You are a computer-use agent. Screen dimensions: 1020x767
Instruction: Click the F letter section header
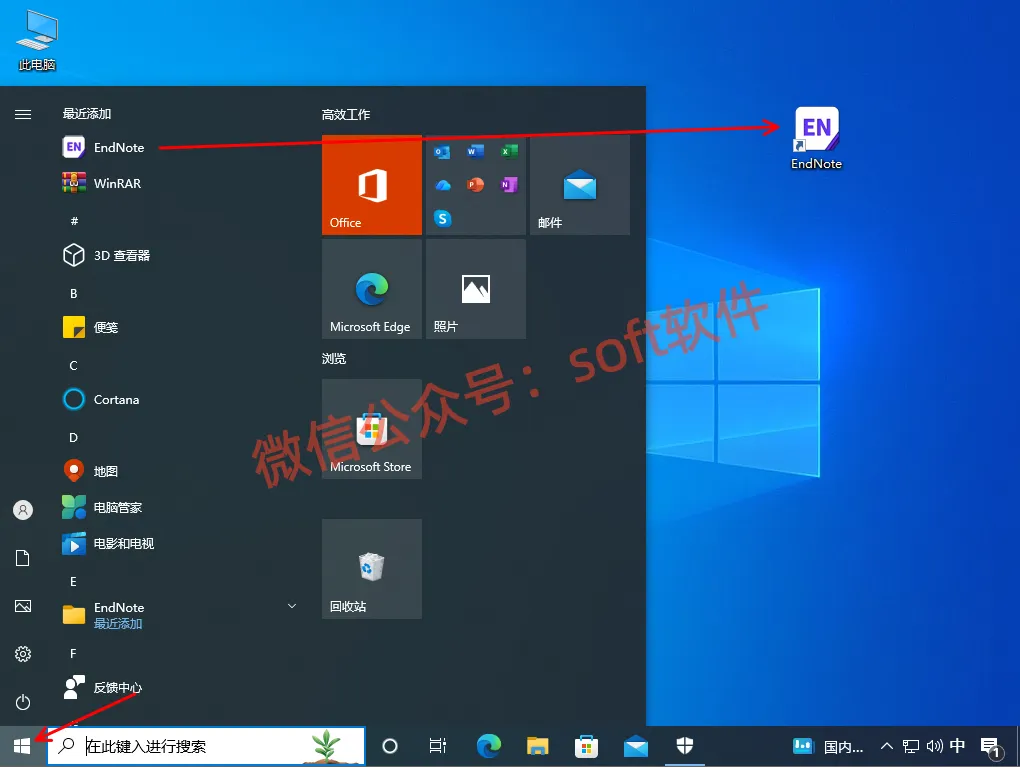74,653
